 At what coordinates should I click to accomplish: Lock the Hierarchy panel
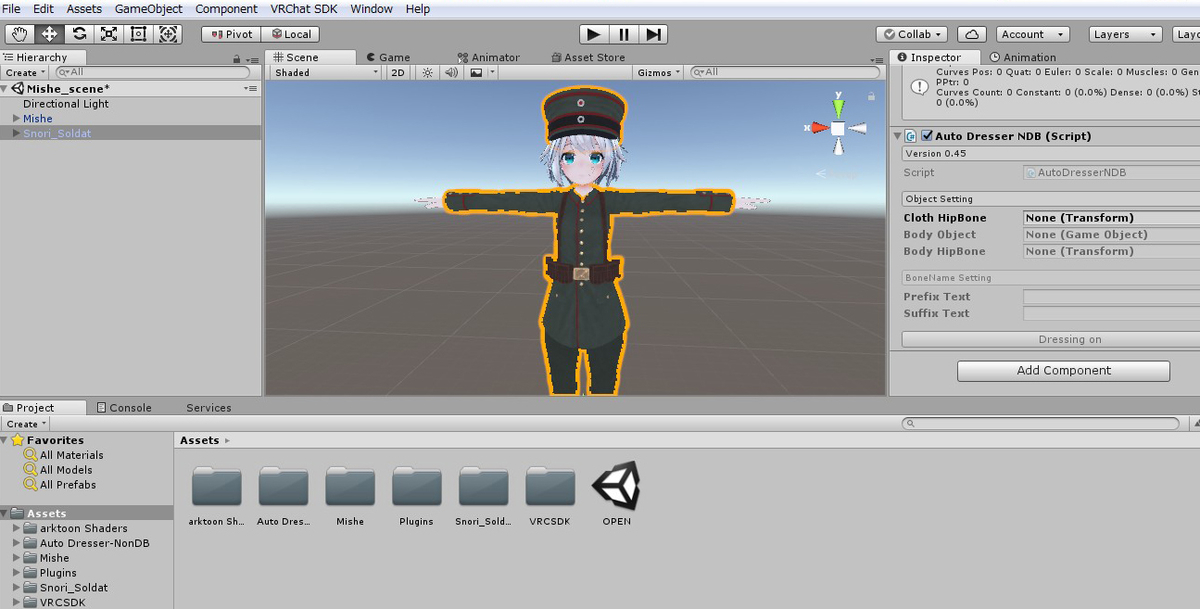pos(239,58)
